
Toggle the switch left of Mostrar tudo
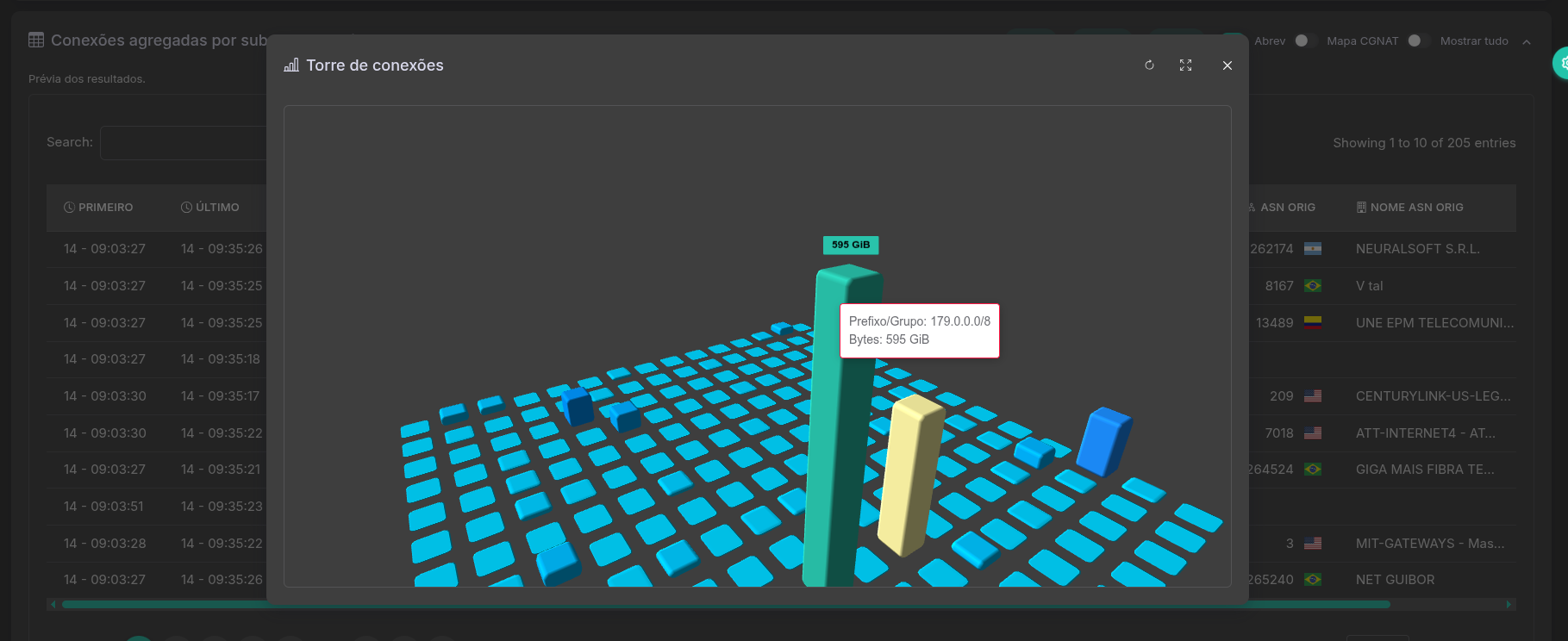tap(1416, 40)
